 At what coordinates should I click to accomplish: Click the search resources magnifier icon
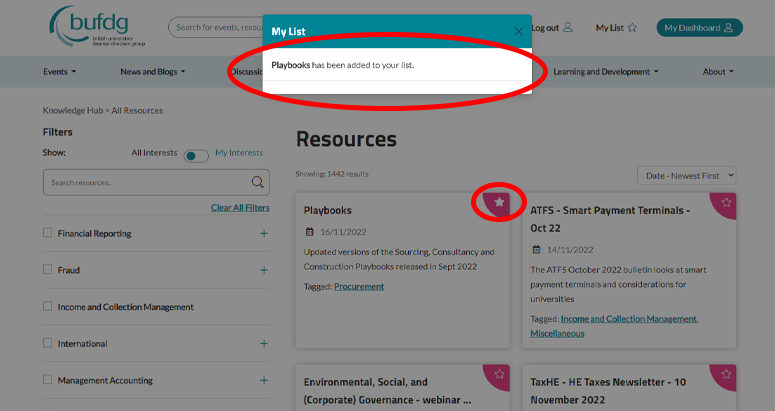pyautogui.click(x=258, y=182)
